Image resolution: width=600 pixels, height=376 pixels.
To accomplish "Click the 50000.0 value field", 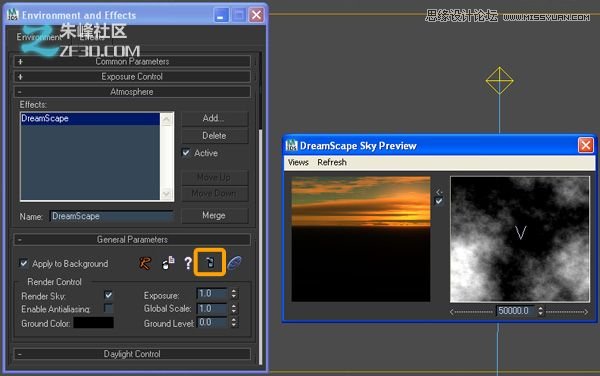I will (516, 311).
